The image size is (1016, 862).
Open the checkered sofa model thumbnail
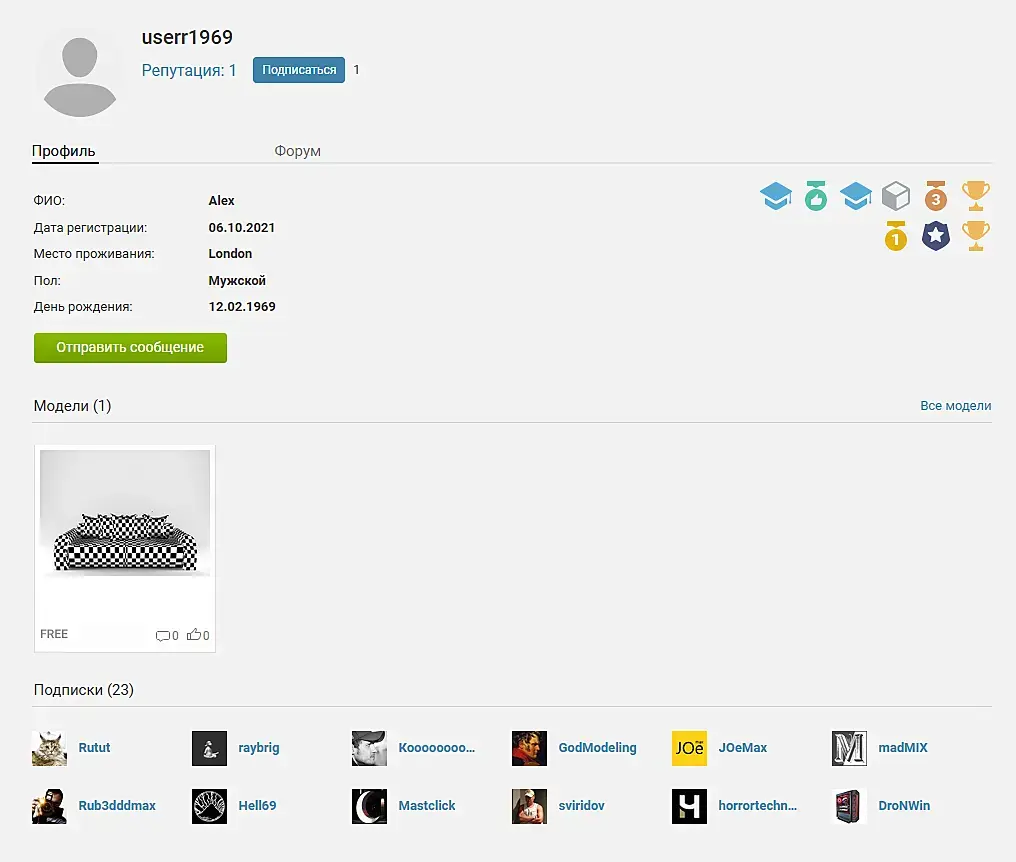coord(125,513)
